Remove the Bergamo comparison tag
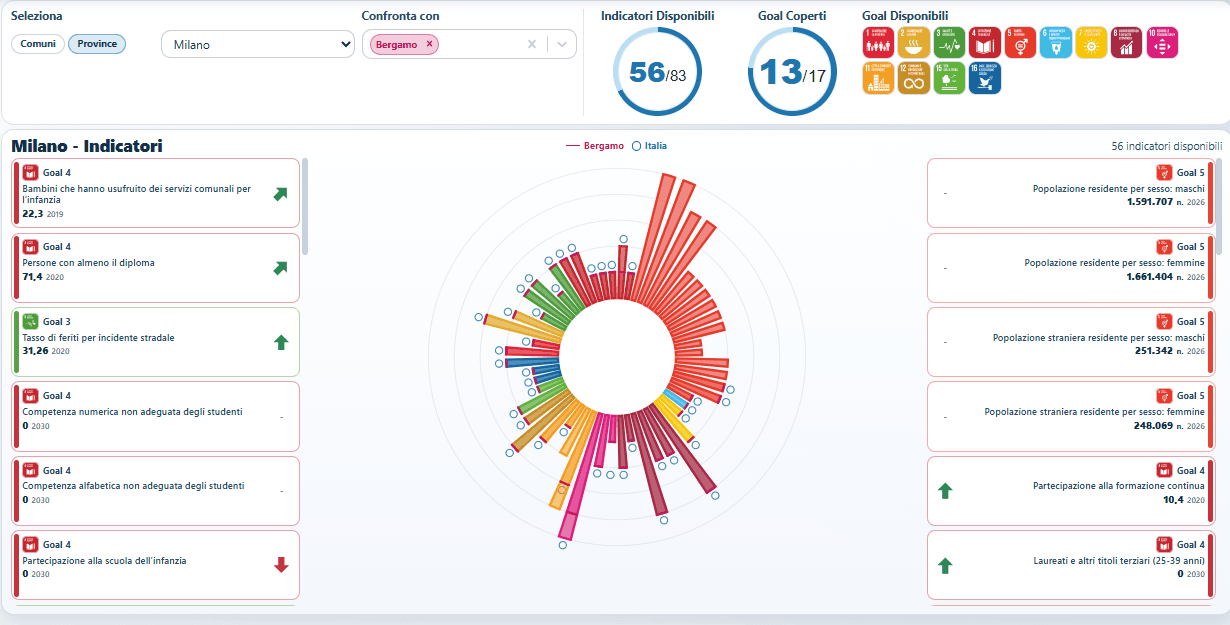The image size is (1230, 625). (x=429, y=44)
